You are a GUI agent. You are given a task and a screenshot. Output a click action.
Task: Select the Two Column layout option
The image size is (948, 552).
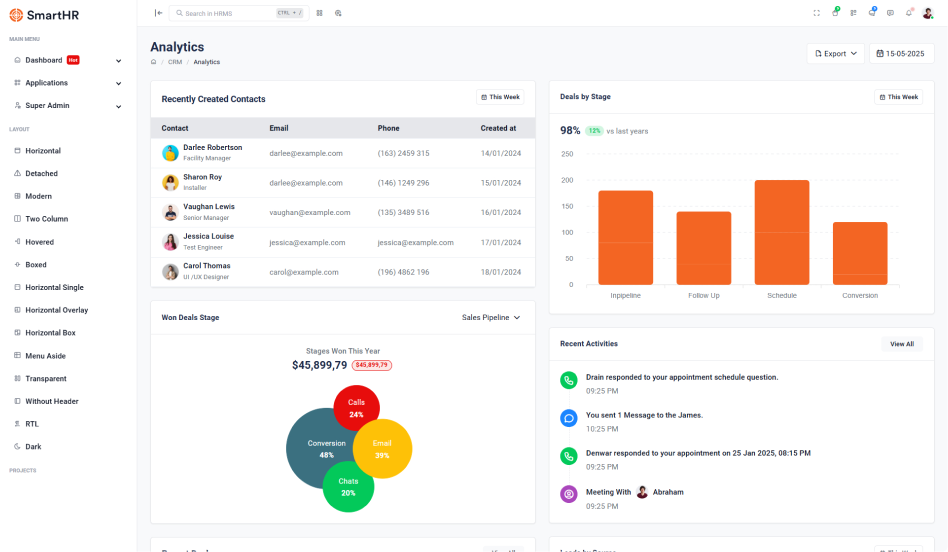[46, 219]
